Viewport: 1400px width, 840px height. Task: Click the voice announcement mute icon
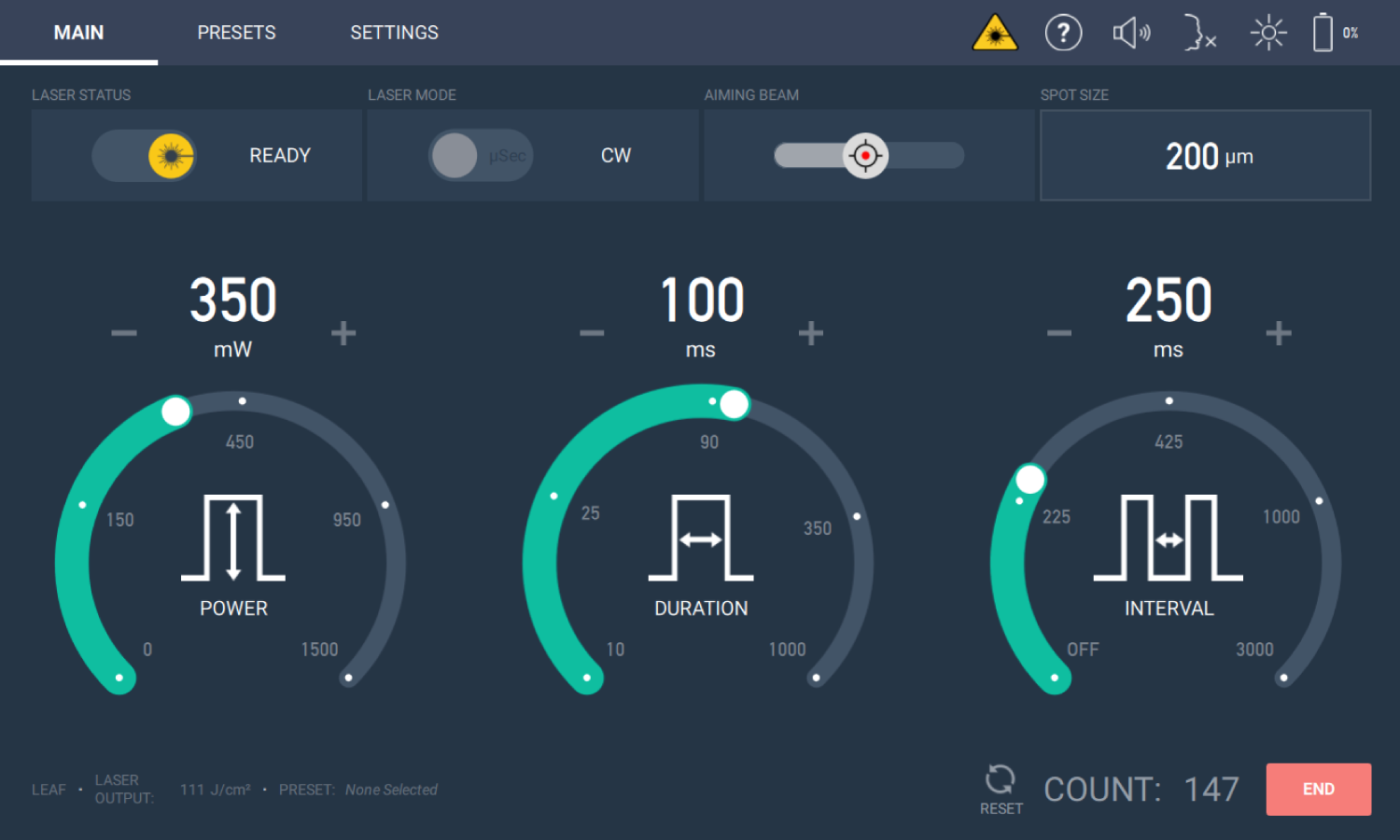1199,32
